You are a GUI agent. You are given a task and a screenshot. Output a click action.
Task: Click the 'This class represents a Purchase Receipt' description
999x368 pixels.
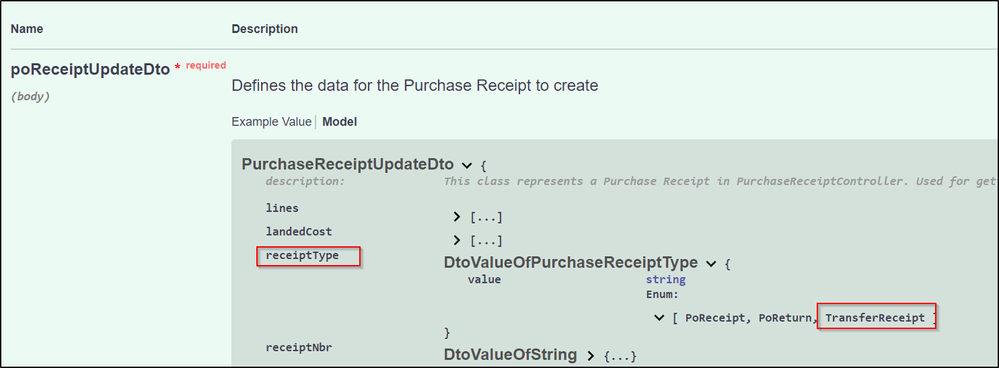[x=721, y=181]
